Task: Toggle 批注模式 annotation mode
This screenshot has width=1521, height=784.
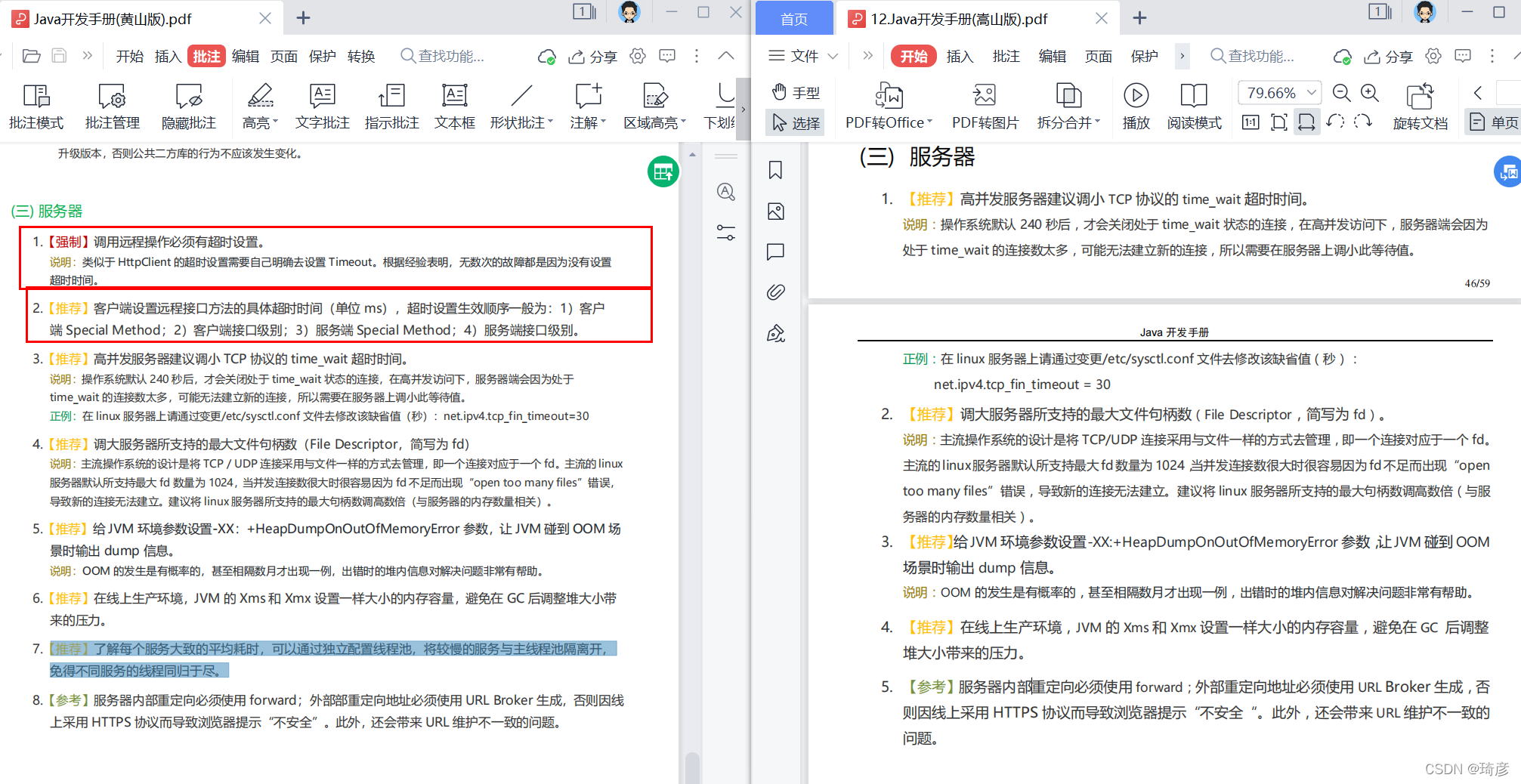Action: click(36, 106)
